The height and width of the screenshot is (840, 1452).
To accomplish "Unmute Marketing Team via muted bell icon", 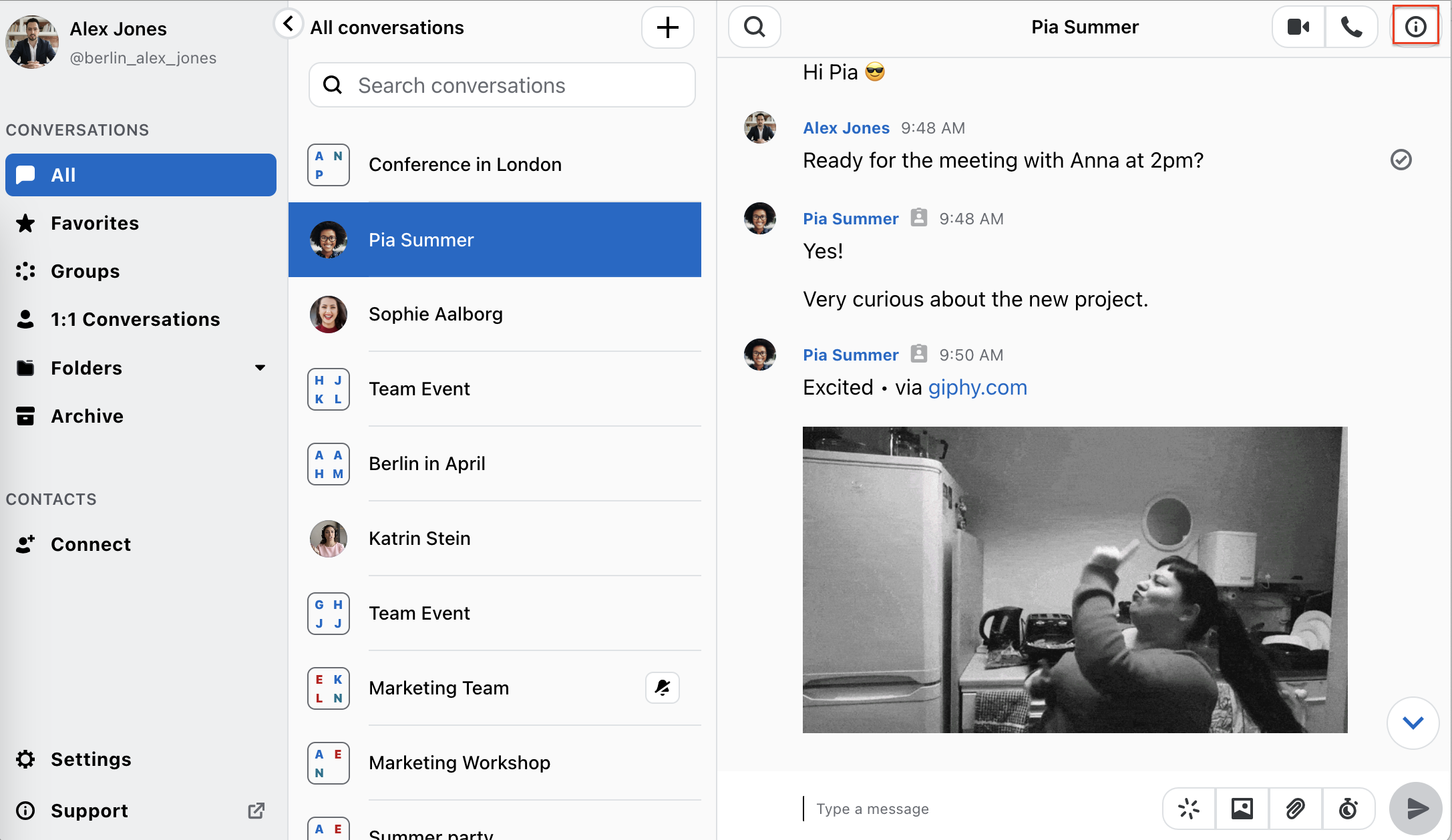I will coord(663,688).
